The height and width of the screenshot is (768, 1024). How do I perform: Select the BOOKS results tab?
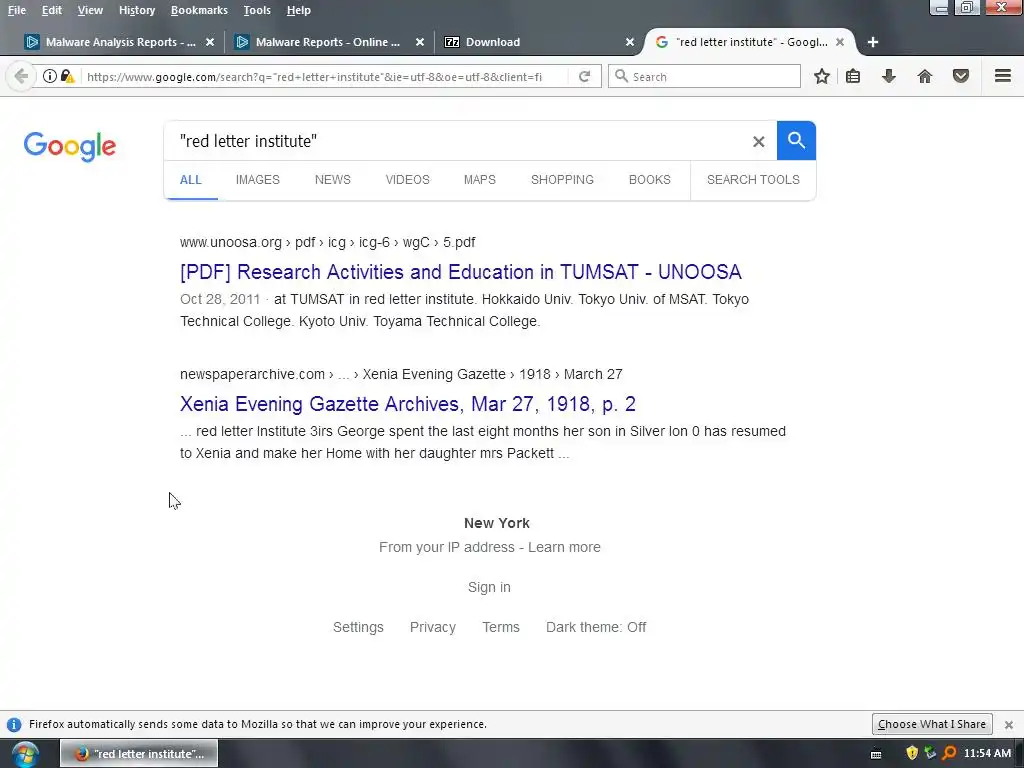point(650,180)
